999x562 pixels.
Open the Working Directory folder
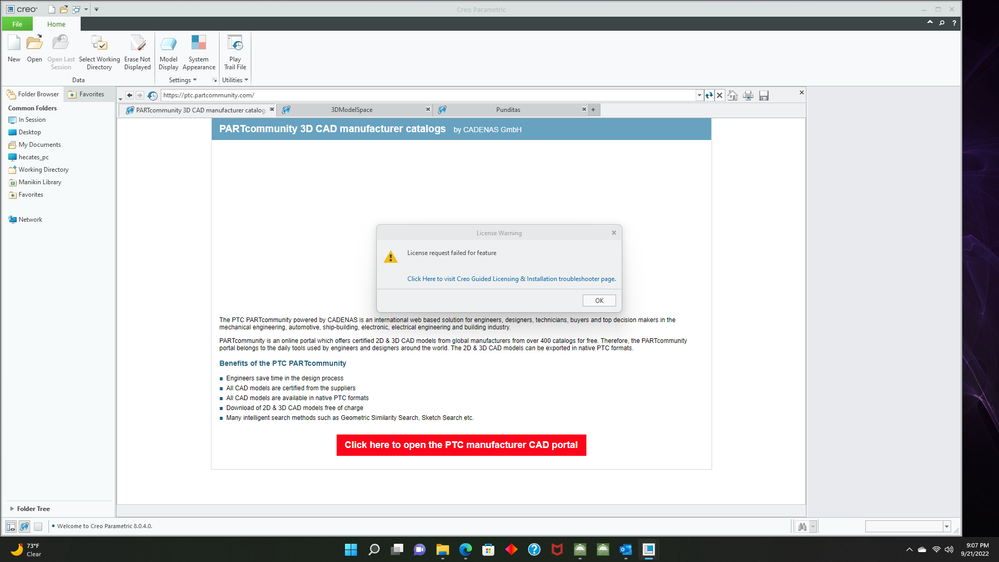click(x=38, y=169)
